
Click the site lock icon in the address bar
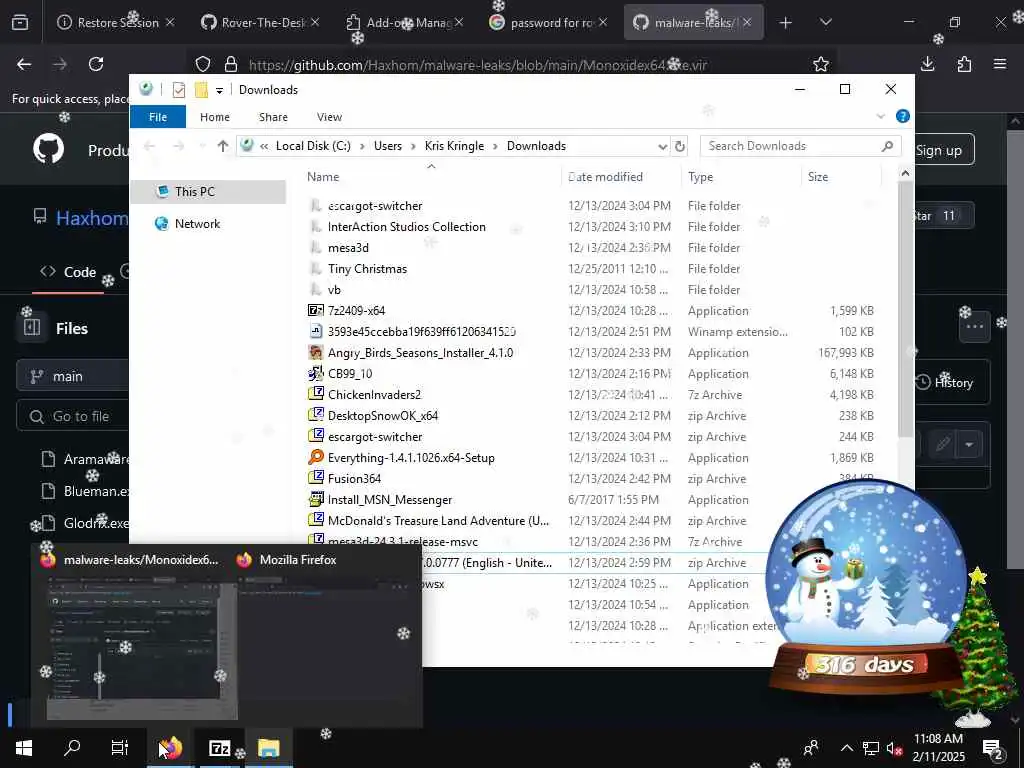[231, 64]
